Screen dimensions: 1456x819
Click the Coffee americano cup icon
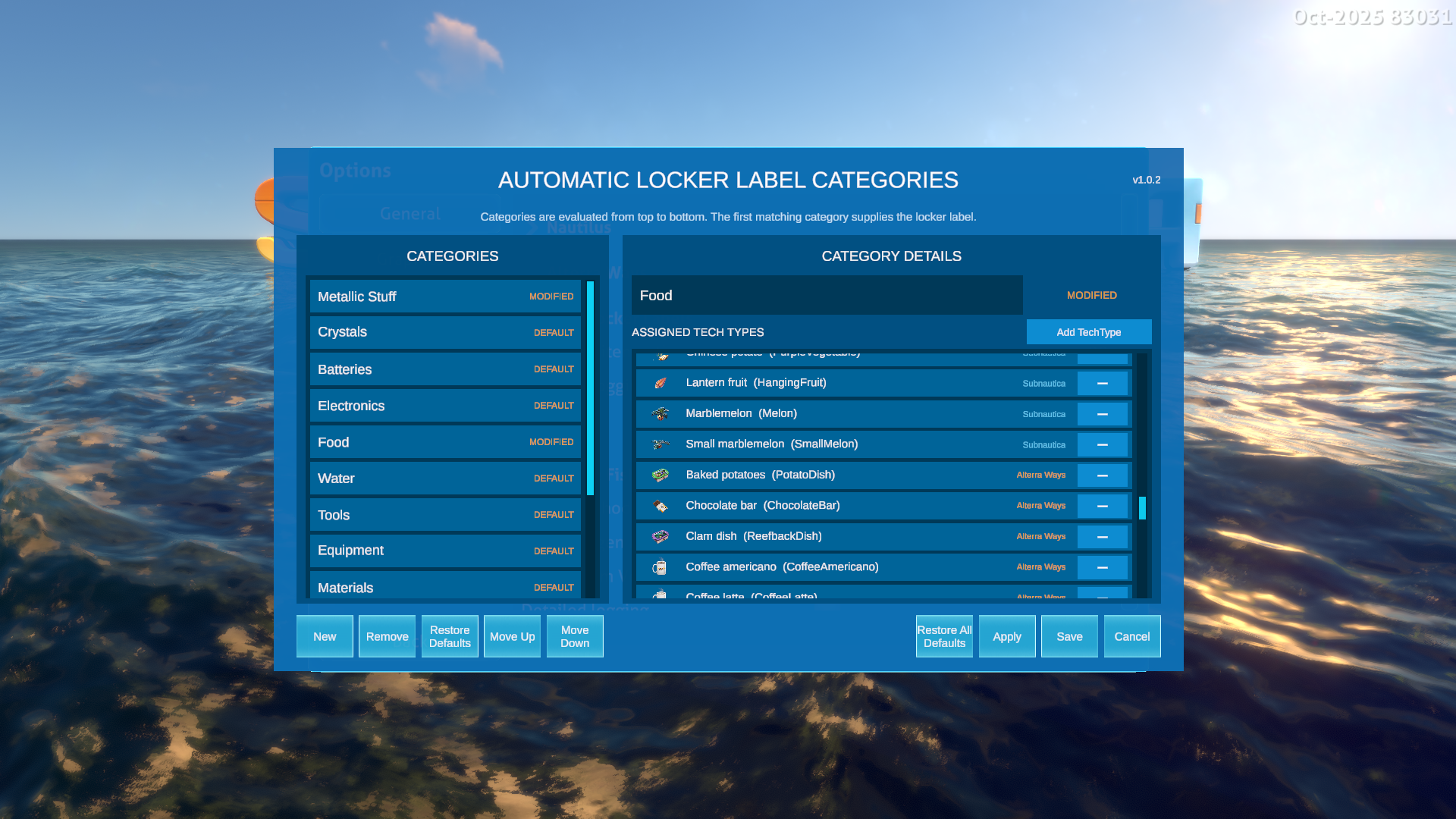[x=661, y=566]
